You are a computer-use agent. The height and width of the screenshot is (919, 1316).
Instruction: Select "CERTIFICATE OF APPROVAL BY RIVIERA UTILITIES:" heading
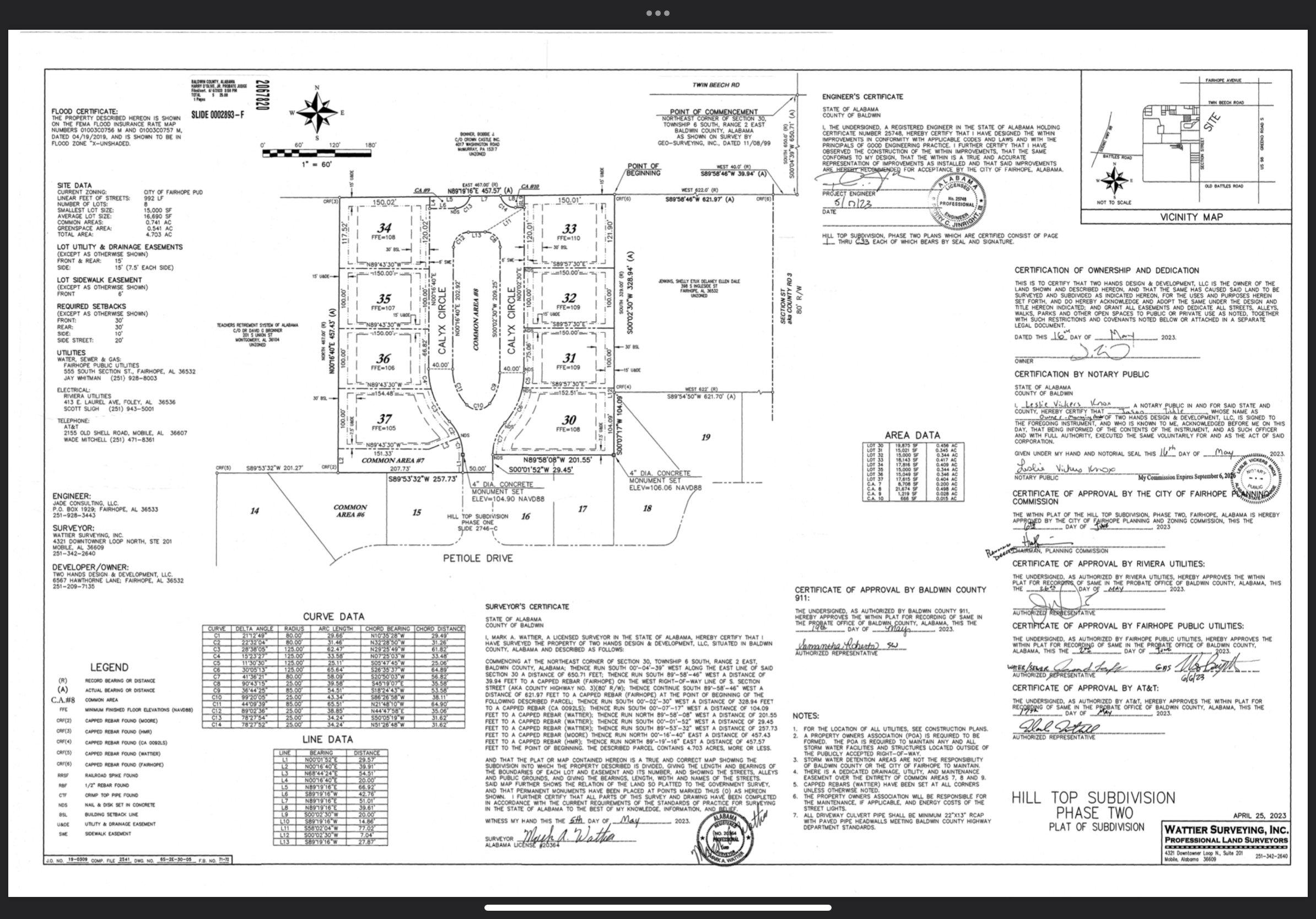(x=1108, y=564)
